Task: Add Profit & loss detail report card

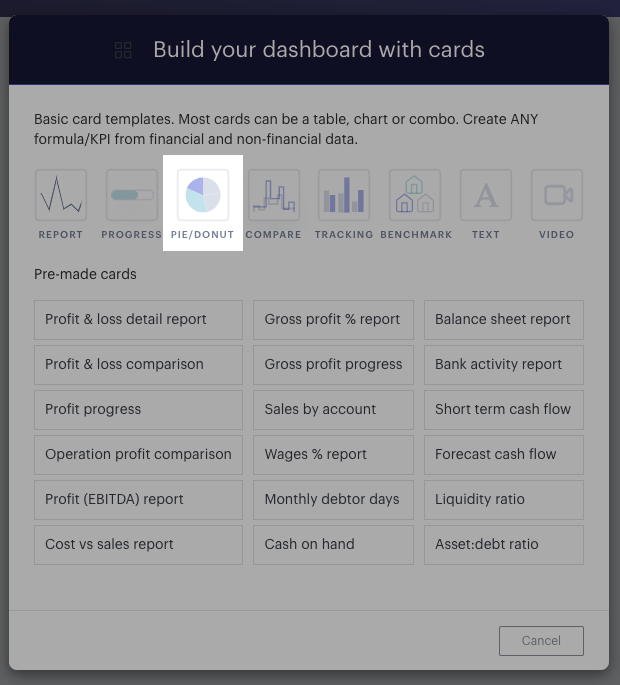Action: pos(139,320)
